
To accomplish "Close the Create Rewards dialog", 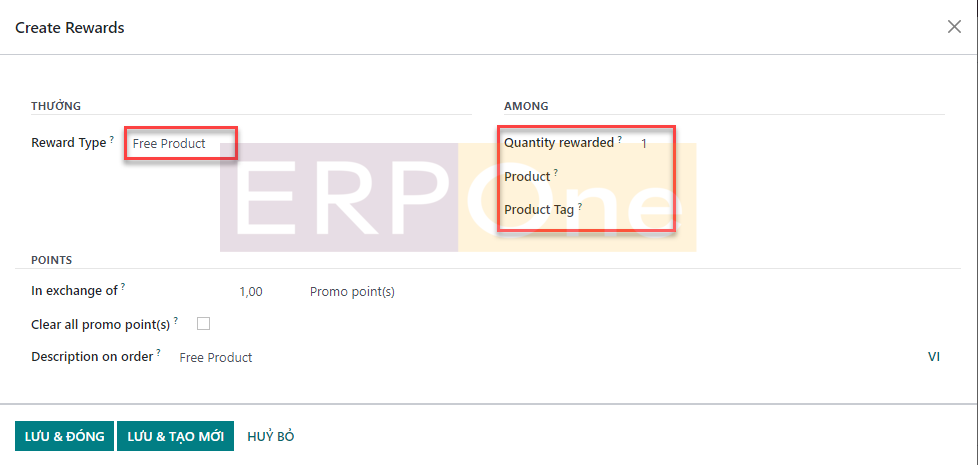I will click(x=954, y=27).
